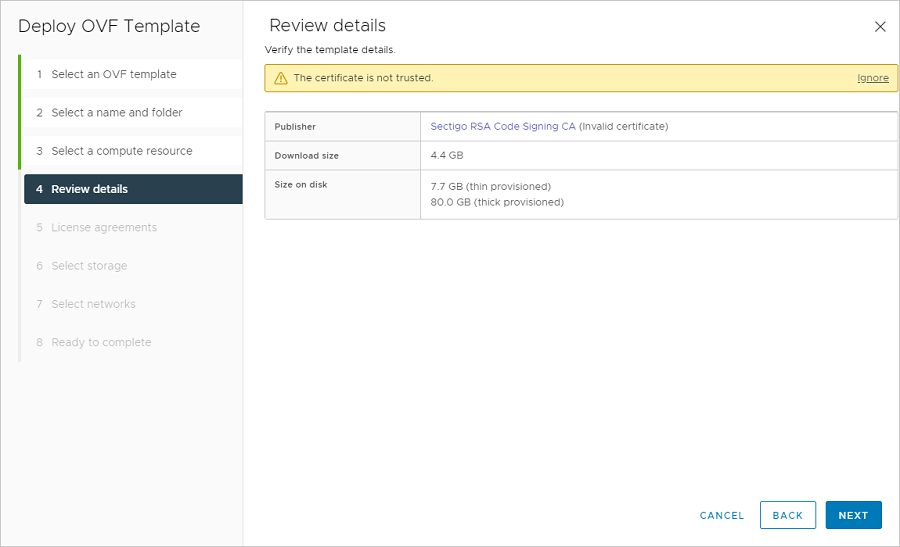This screenshot has width=900, height=547.
Task: Ignore the untrusted certificate warning
Action: [x=872, y=78]
